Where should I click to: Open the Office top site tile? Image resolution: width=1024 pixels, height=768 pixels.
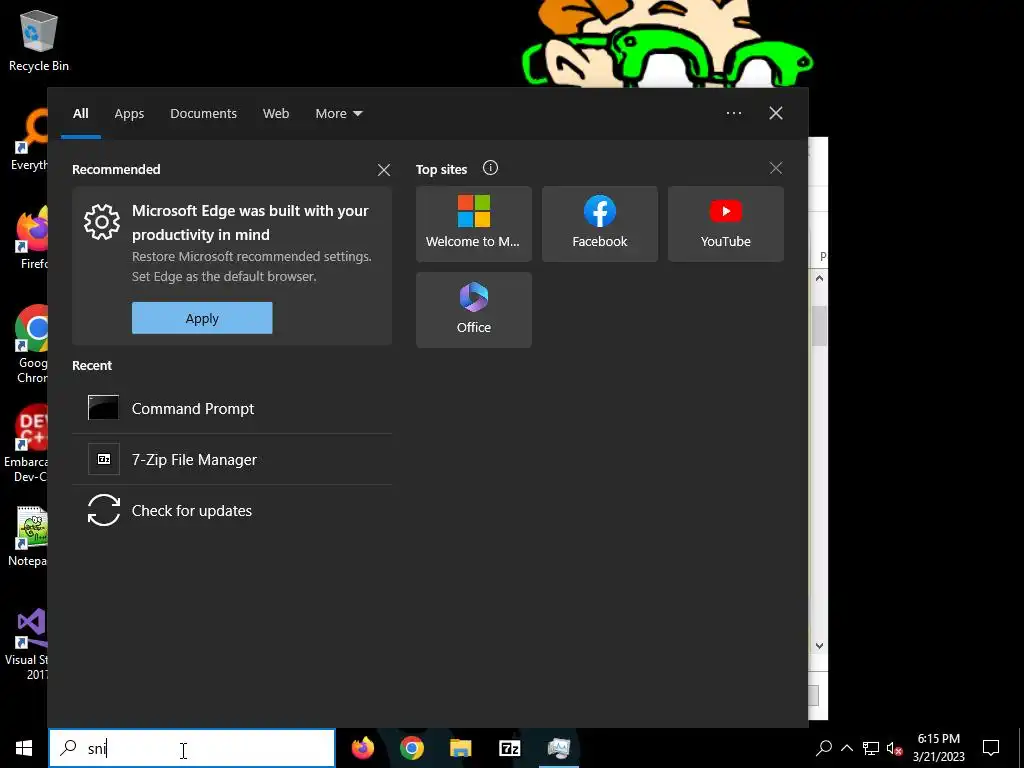tap(474, 310)
